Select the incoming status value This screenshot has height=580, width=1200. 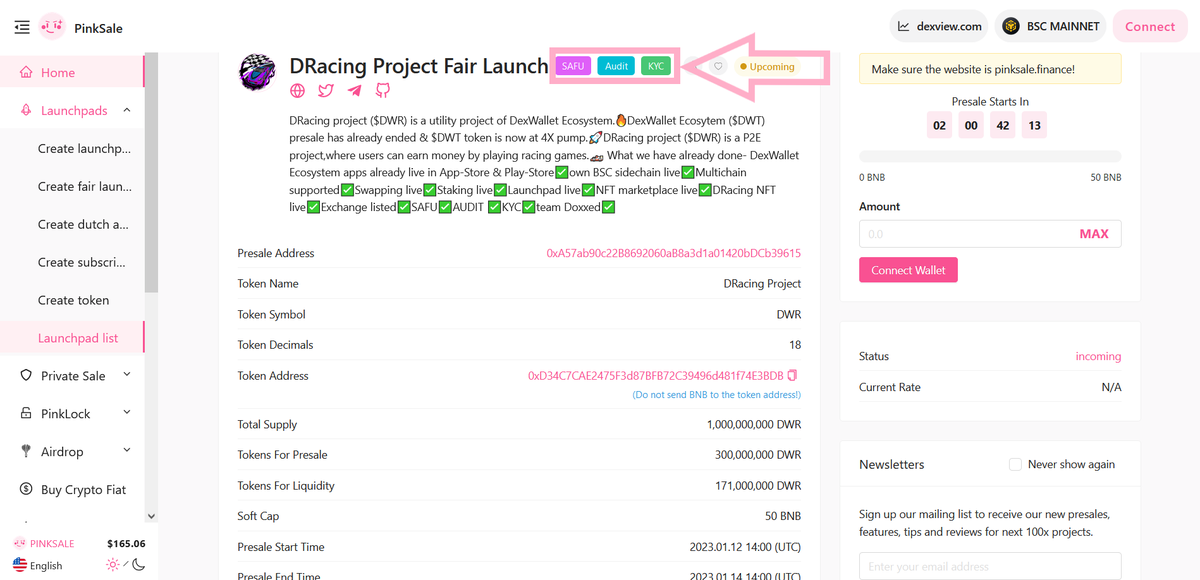[x=1098, y=356]
